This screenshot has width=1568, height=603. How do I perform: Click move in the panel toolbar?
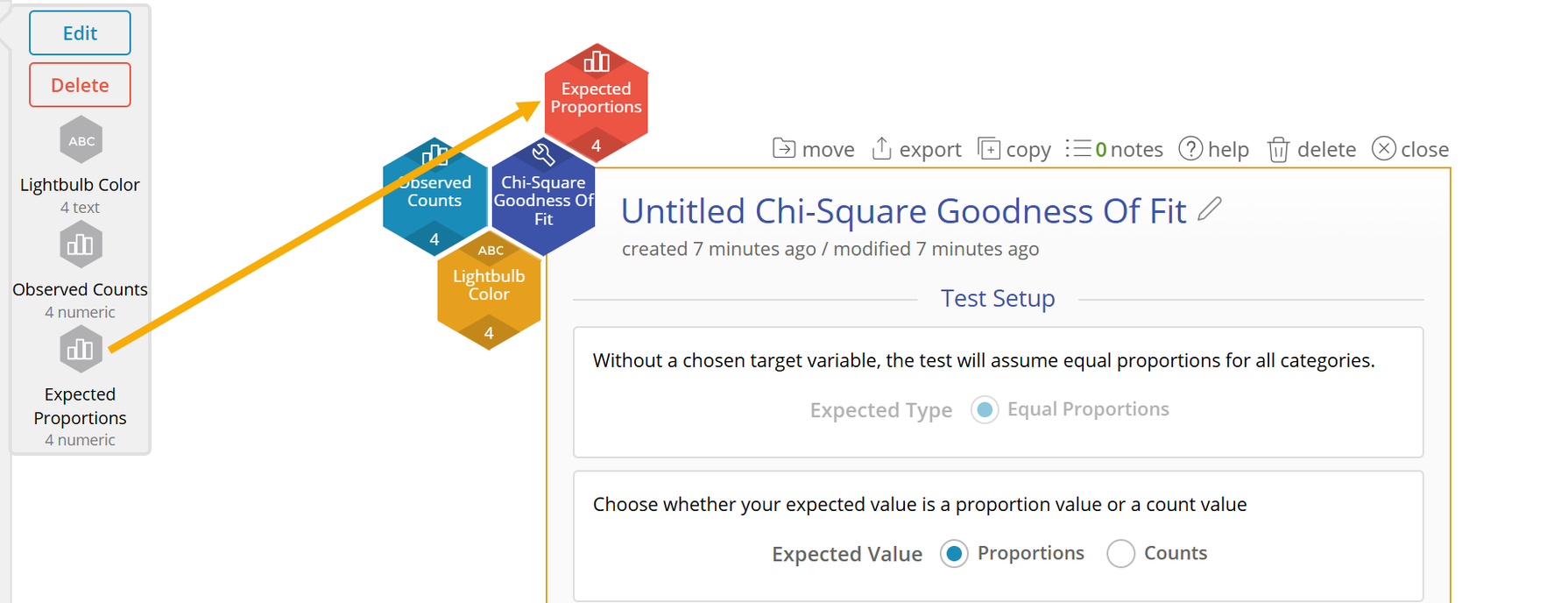click(x=814, y=150)
